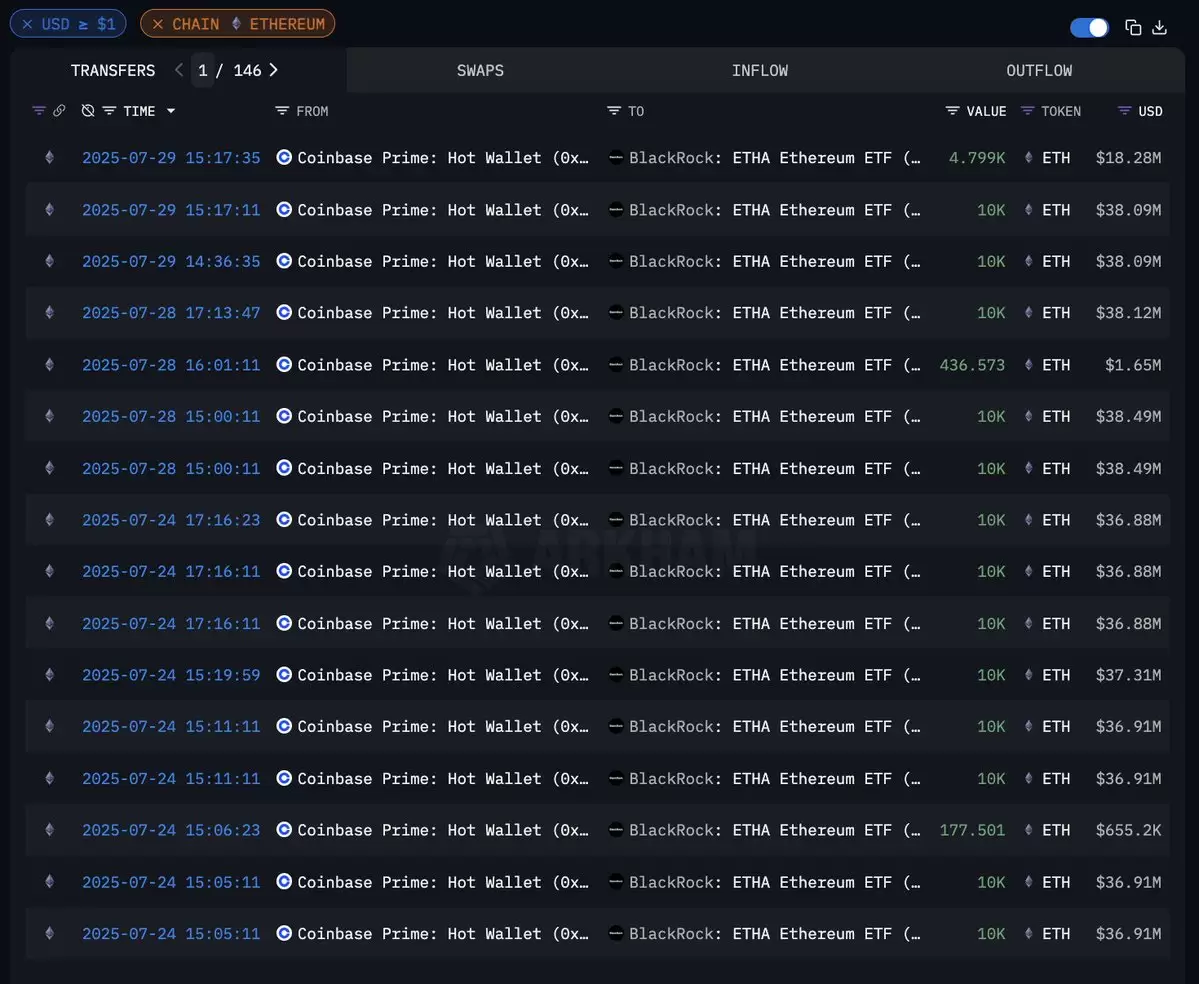Switch to the INFLOW tab
1199x984 pixels.
pos(759,70)
